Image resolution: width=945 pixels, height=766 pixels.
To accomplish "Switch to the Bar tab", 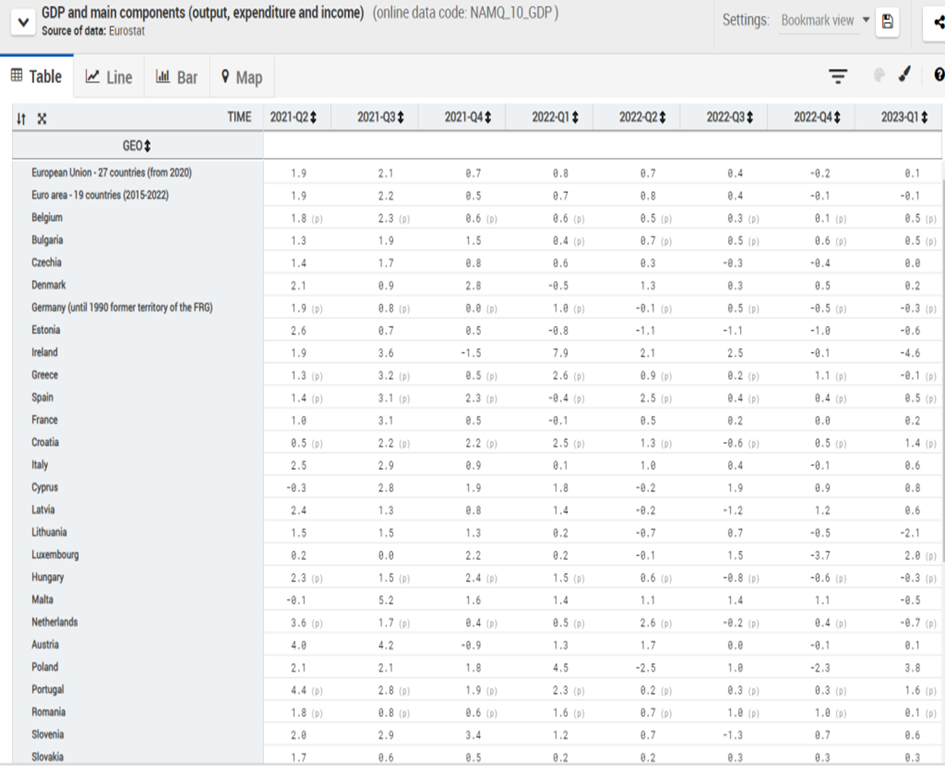I will point(177,77).
